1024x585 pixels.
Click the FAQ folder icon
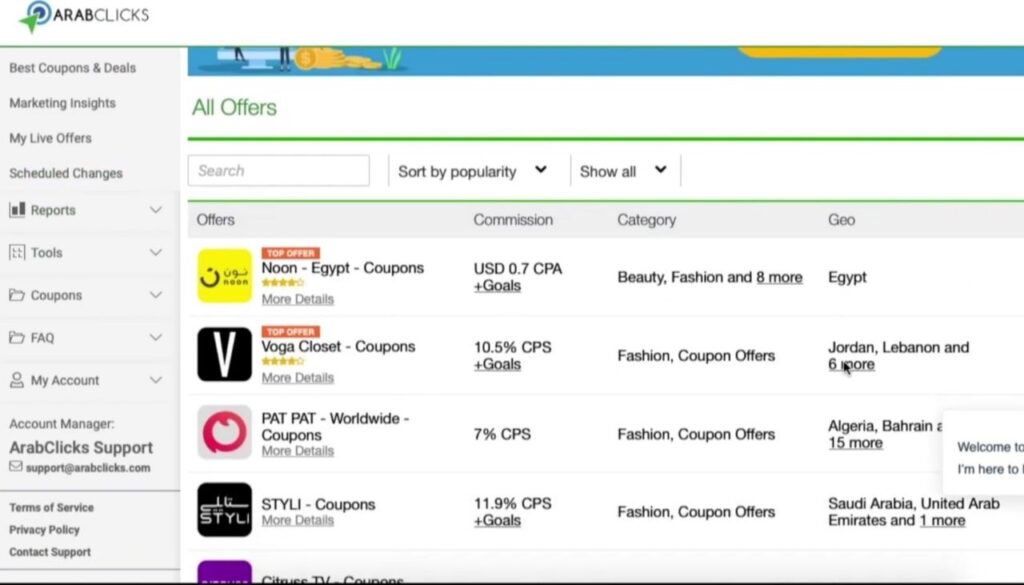(17, 338)
